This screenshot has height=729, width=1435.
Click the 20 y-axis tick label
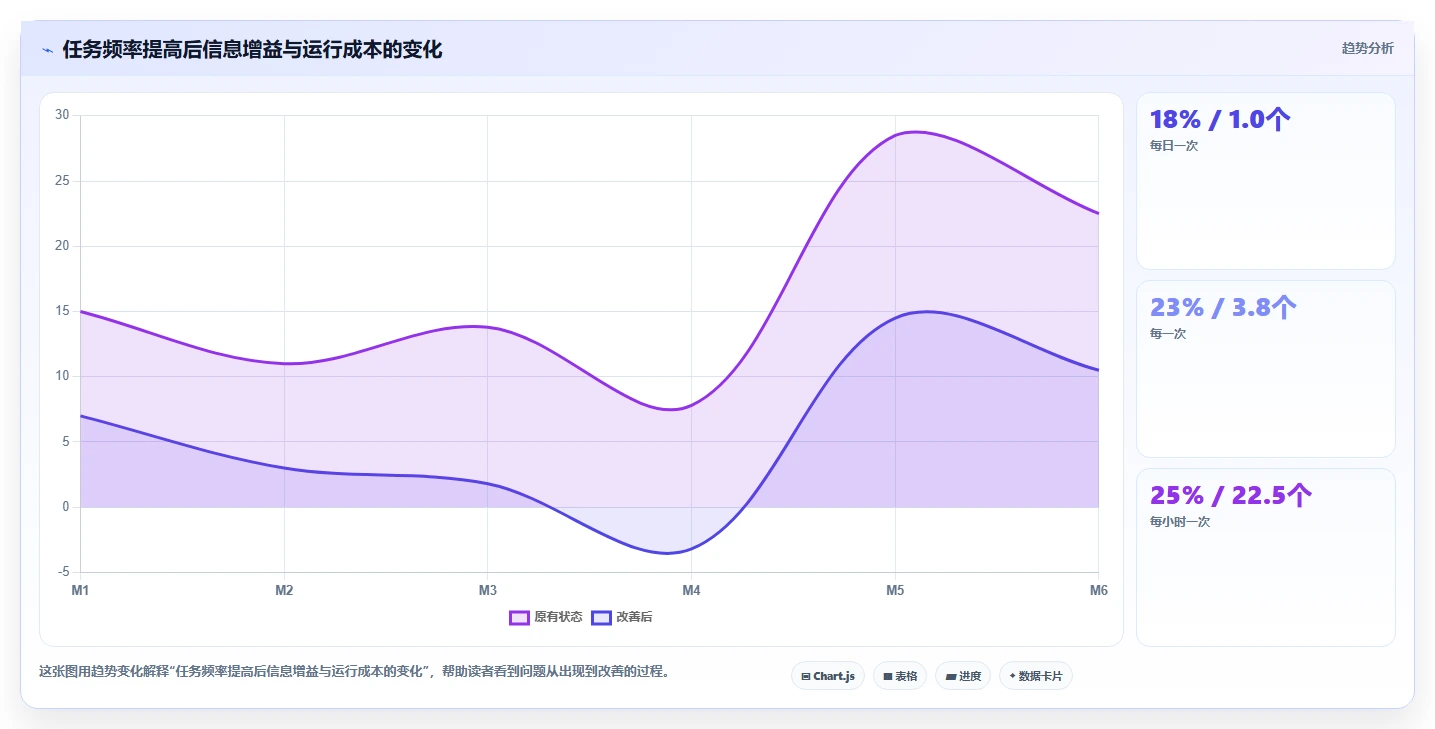pyautogui.click(x=62, y=246)
